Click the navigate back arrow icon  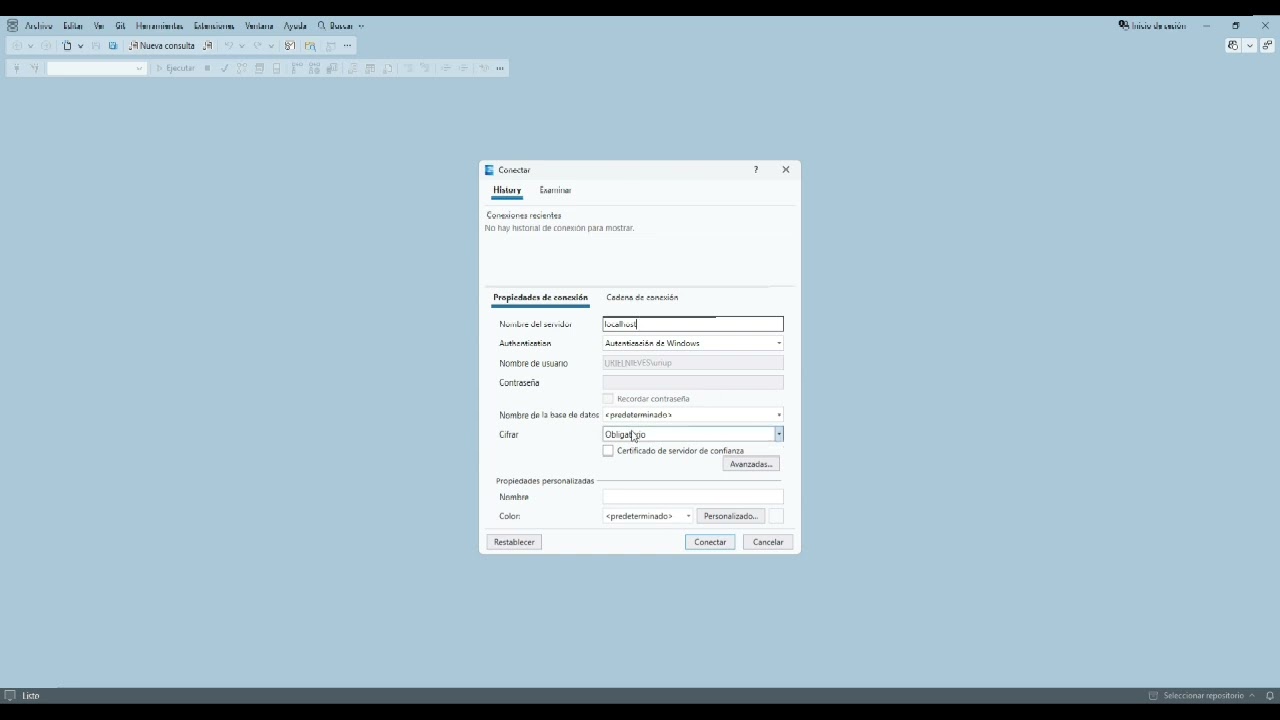tap(17, 46)
